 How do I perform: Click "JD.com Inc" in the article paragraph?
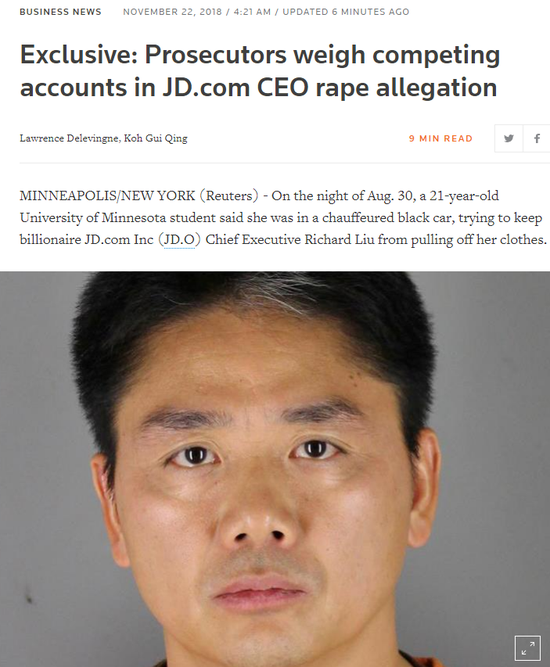(119, 240)
